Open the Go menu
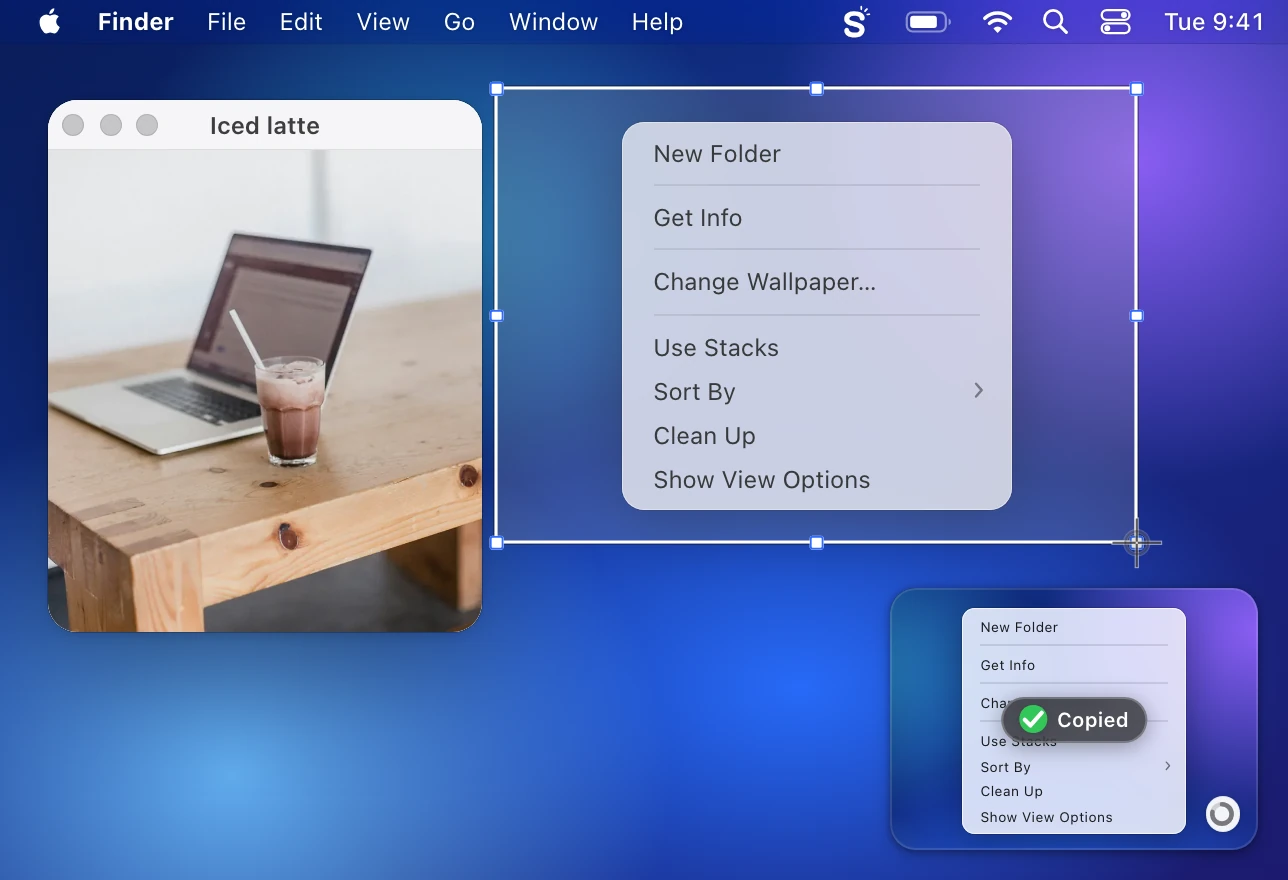The height and width of the screenshot is (880, 1288). tap(459, 22)
